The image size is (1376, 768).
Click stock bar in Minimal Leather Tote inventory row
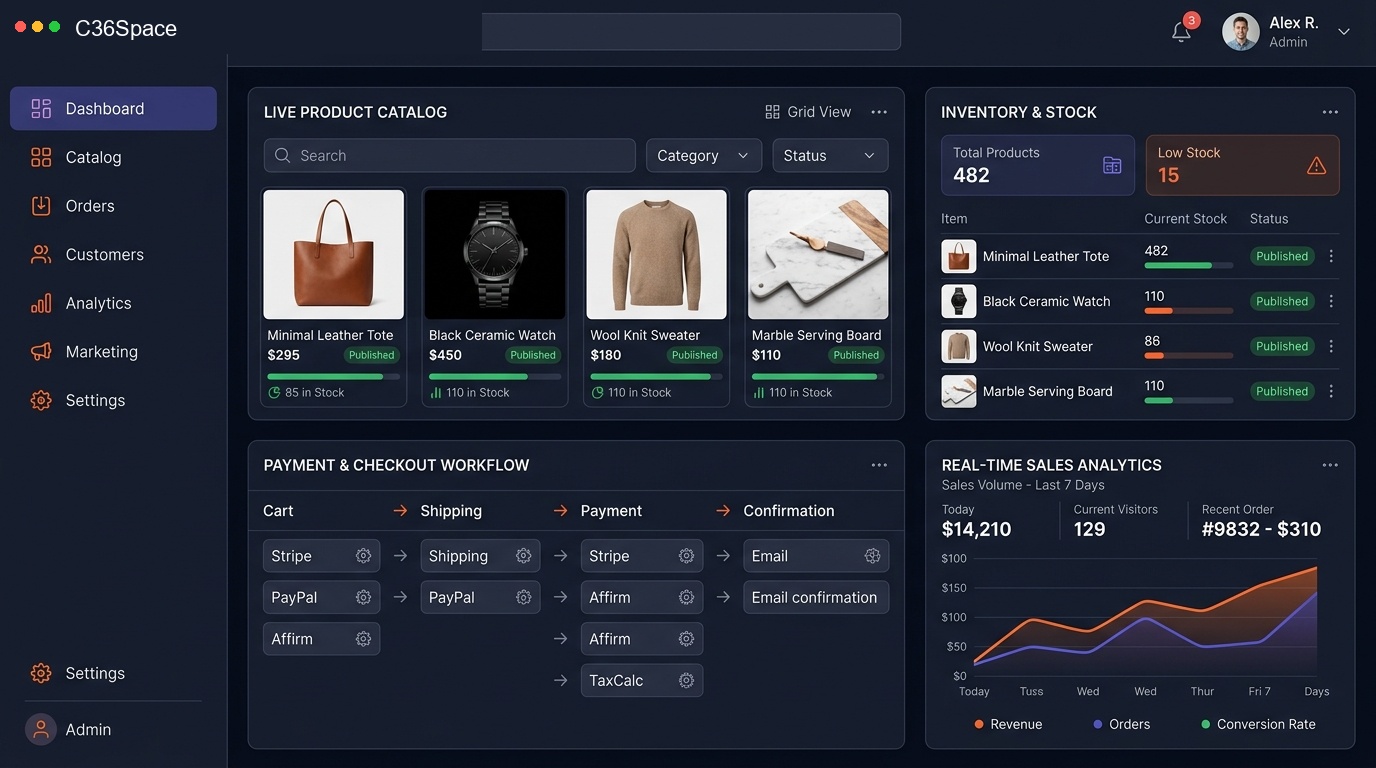[1188, 266]
